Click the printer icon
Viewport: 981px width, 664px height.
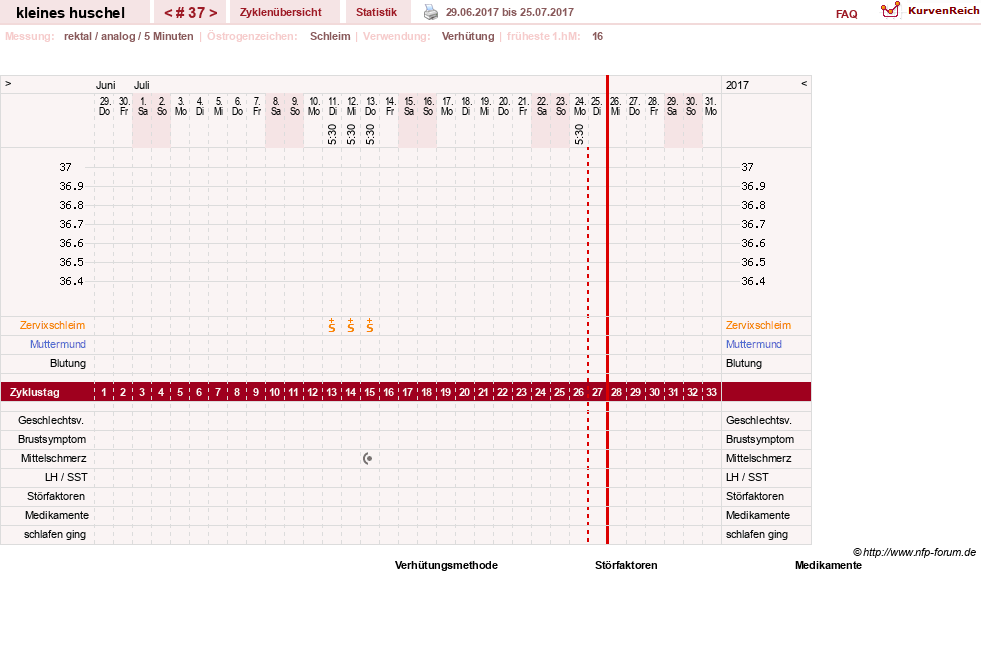[x=431, y=12]
